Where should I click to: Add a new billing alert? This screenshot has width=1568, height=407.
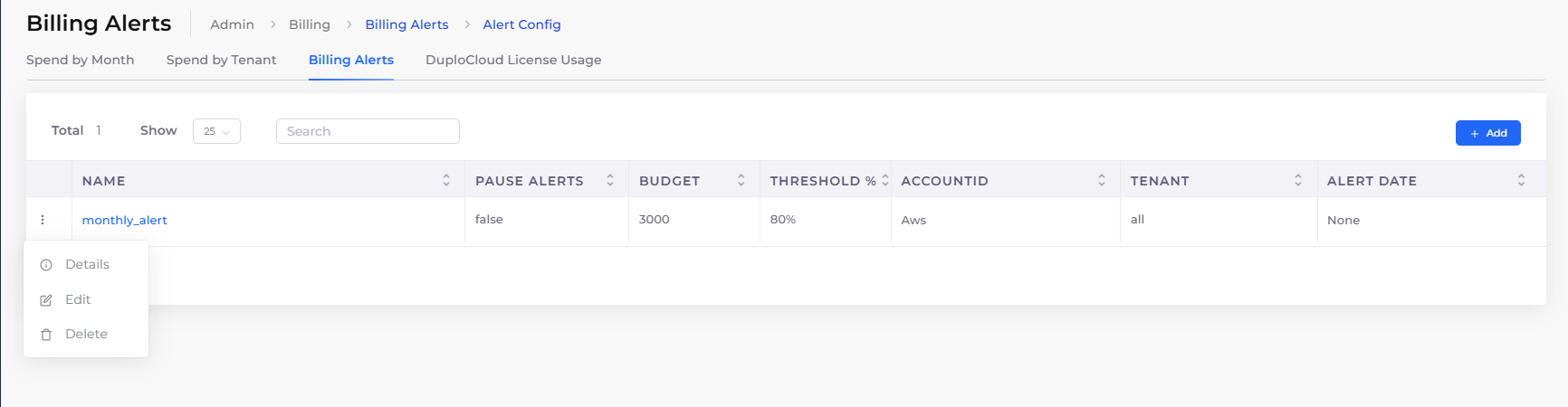coord(1487,133)
